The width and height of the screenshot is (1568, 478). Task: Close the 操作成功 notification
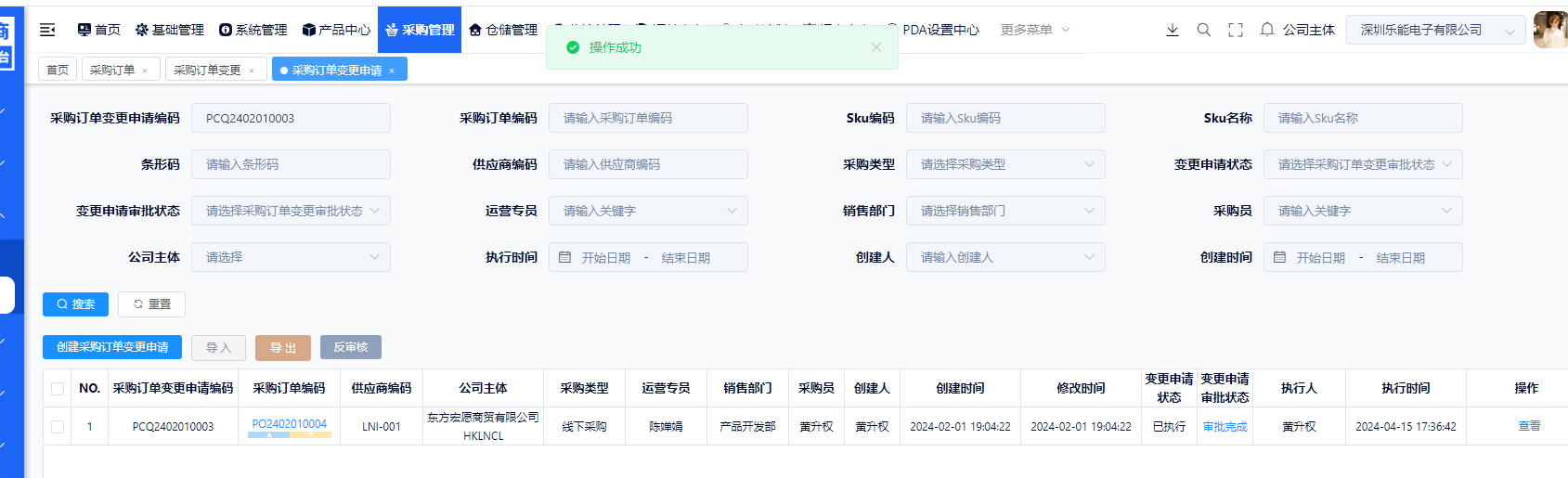coord(876,47)
